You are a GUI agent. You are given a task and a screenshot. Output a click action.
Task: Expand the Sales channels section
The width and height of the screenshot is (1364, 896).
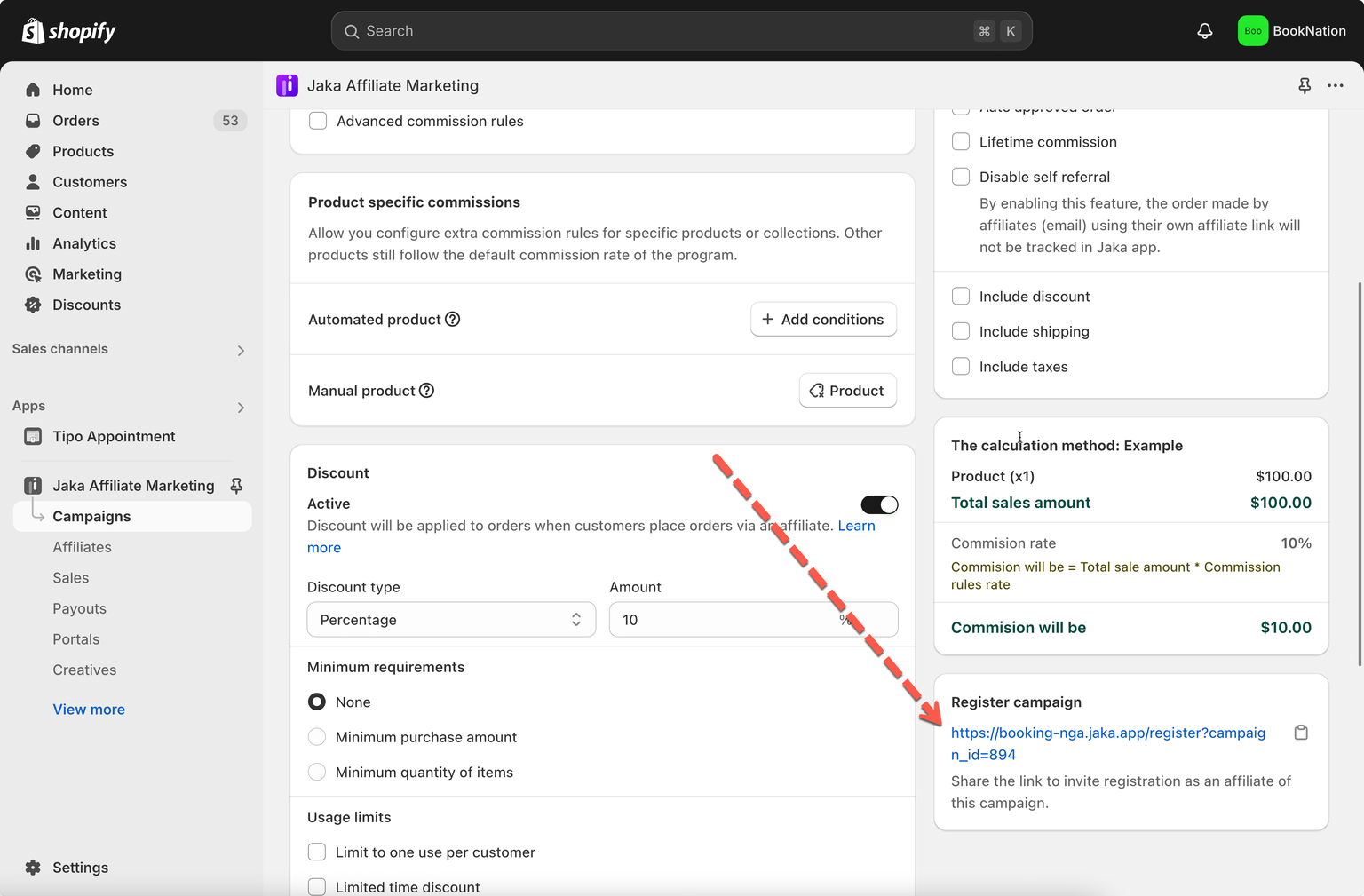pyautogui.click(x=241, y=350)
